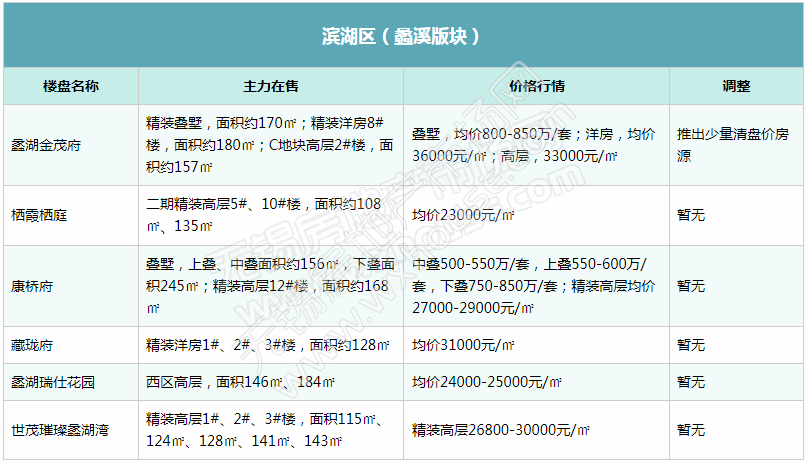This screenshot has width=807, height=463.
Task: Click the 调整 column header
Action: (x=736, y=86)
